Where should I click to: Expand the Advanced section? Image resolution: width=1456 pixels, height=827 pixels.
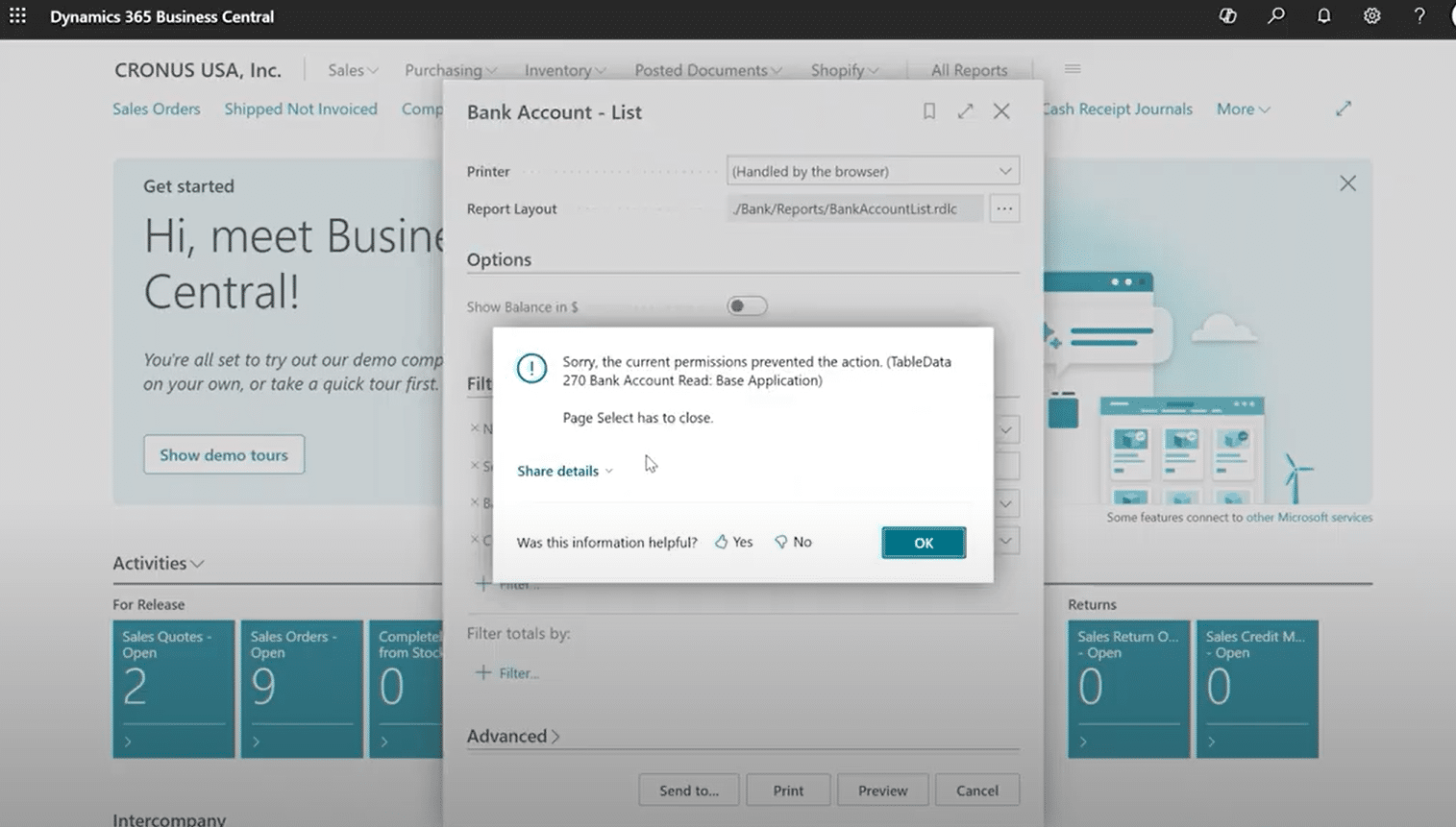[x=513, y=736]
